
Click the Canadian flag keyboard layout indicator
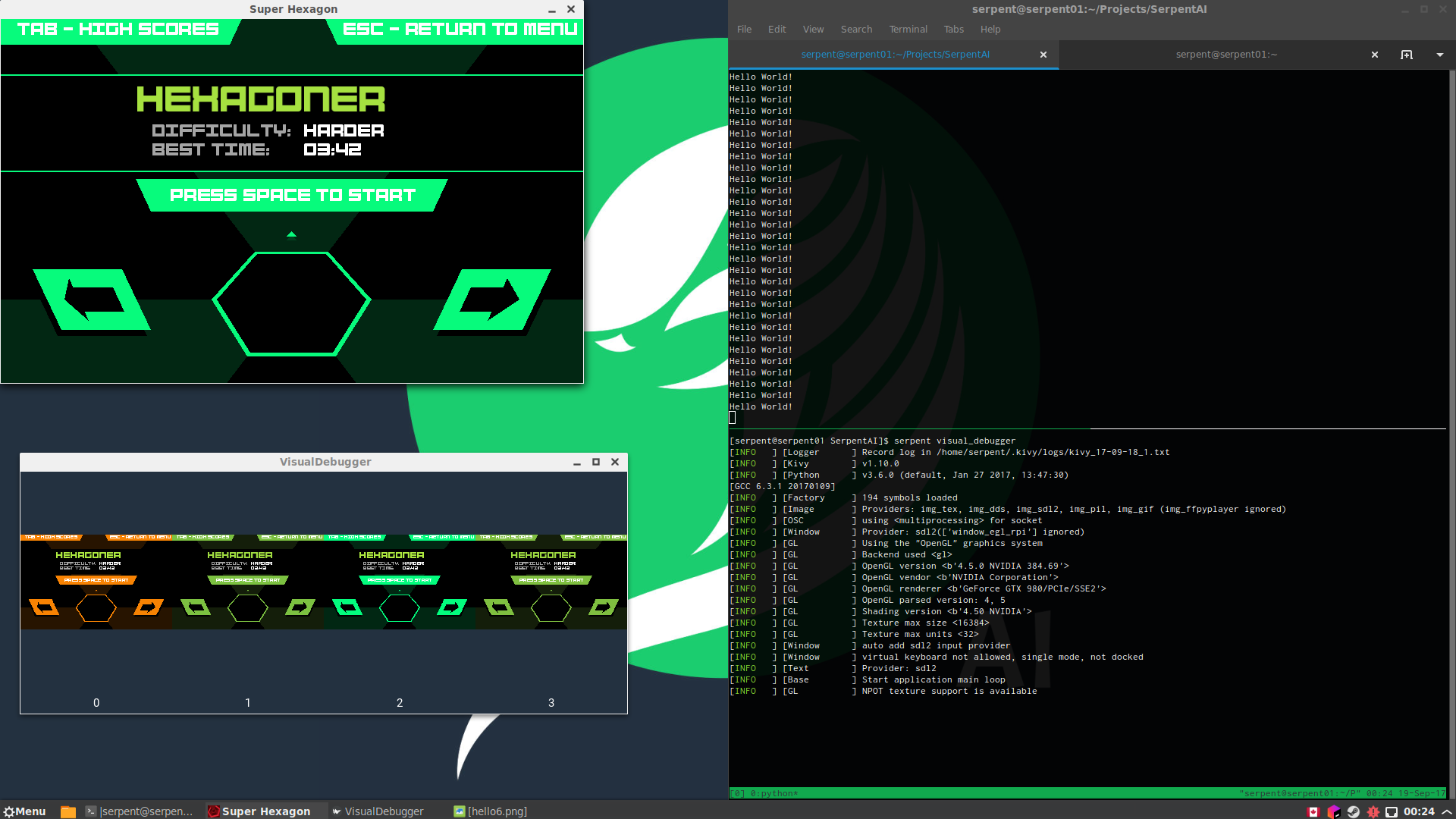click(x=1313, y=811)
